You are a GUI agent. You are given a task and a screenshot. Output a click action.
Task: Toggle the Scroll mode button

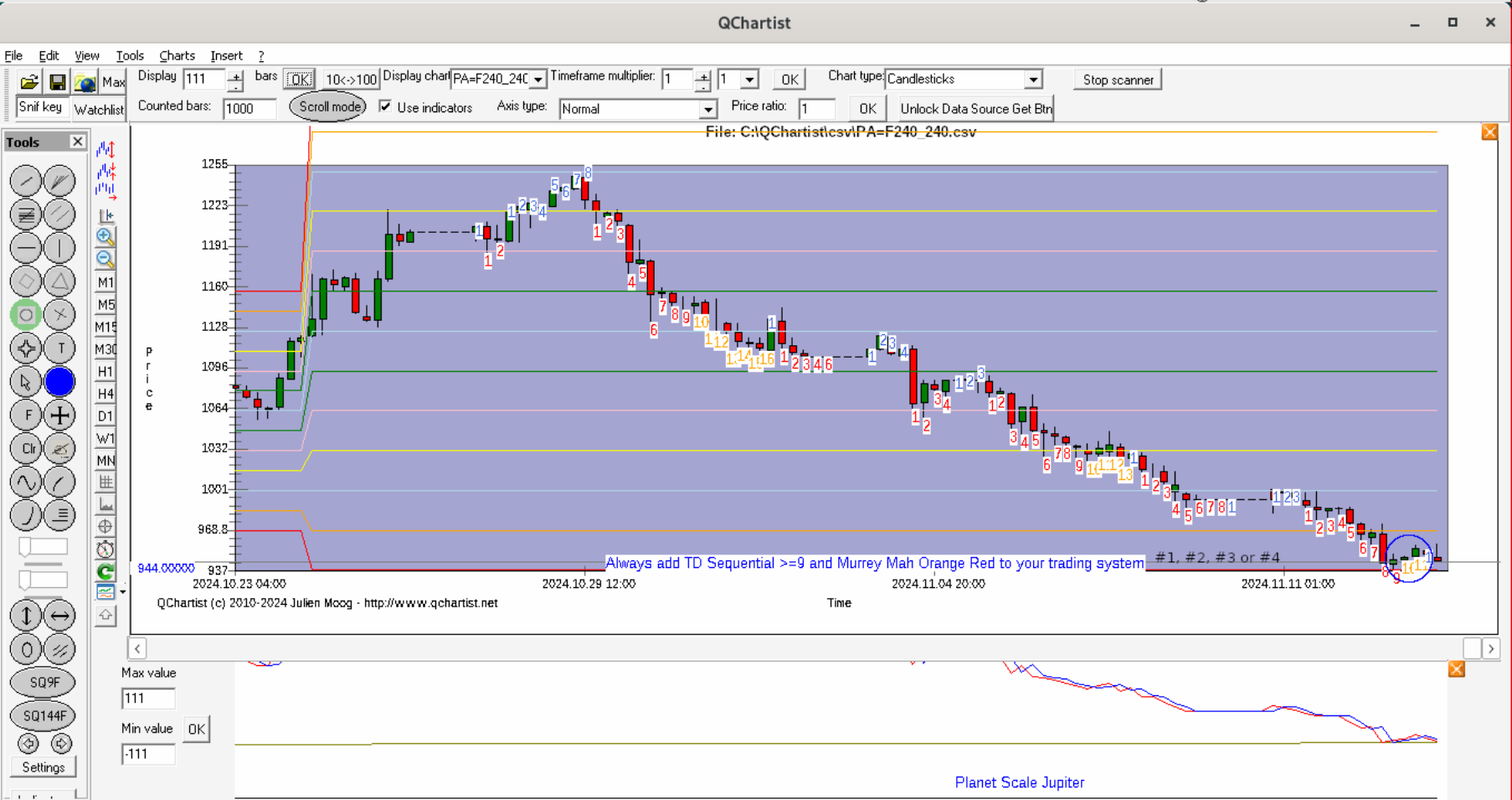point(329,107)
